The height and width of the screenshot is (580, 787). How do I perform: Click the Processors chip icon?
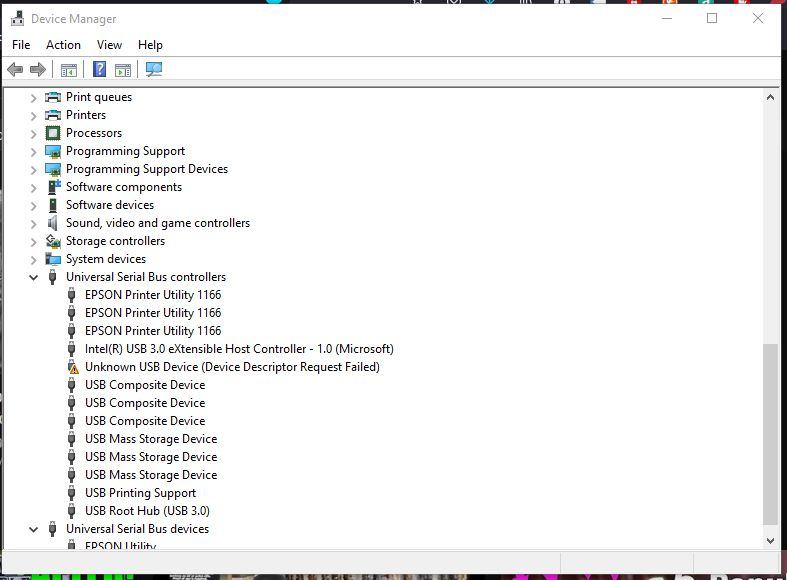(53, 133)
